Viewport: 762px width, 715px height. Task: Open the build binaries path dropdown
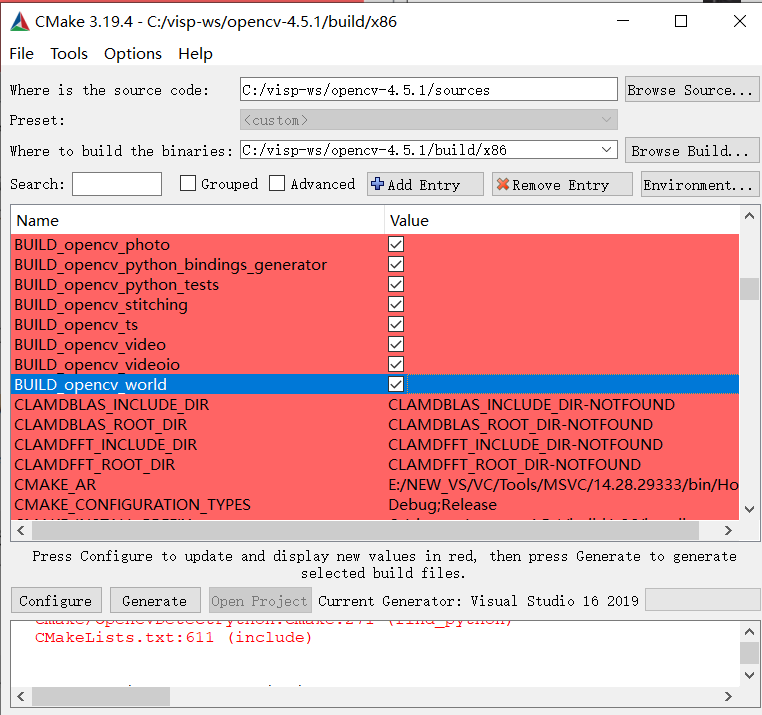pos(606,150)
